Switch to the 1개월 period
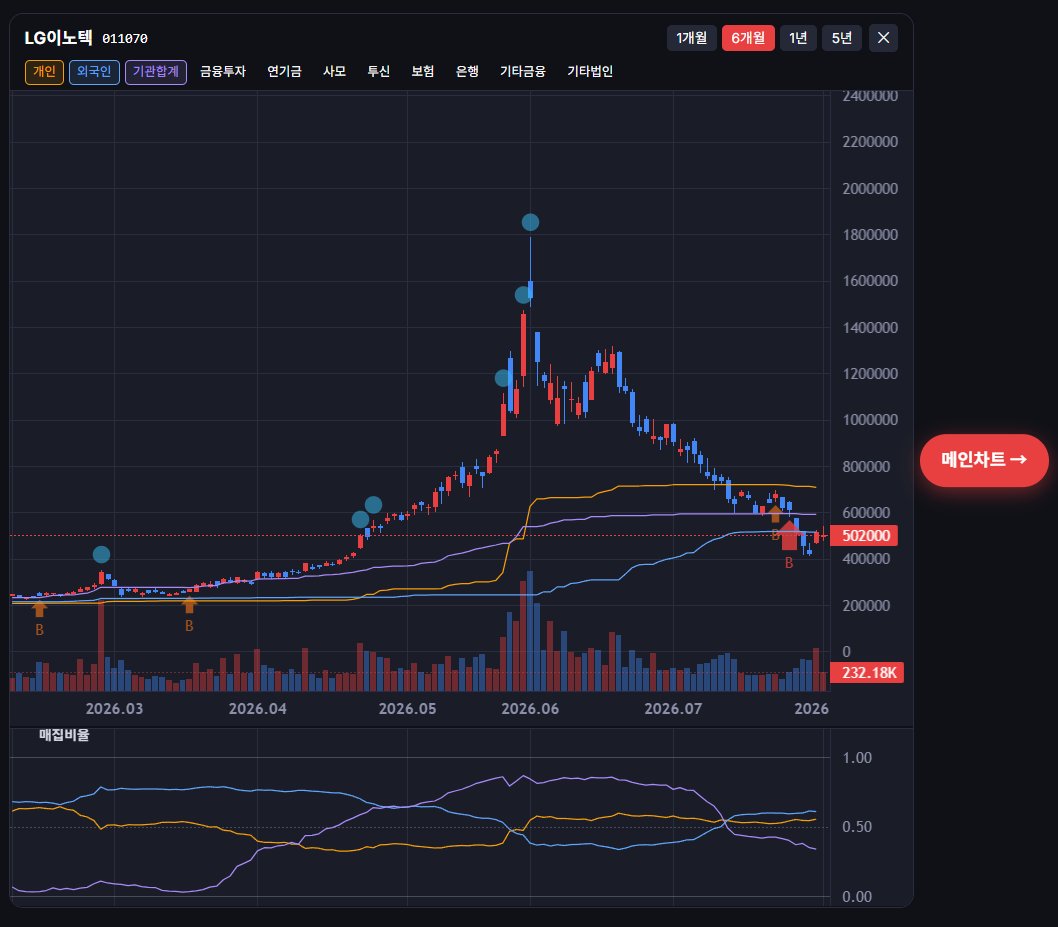 point(692,38)
